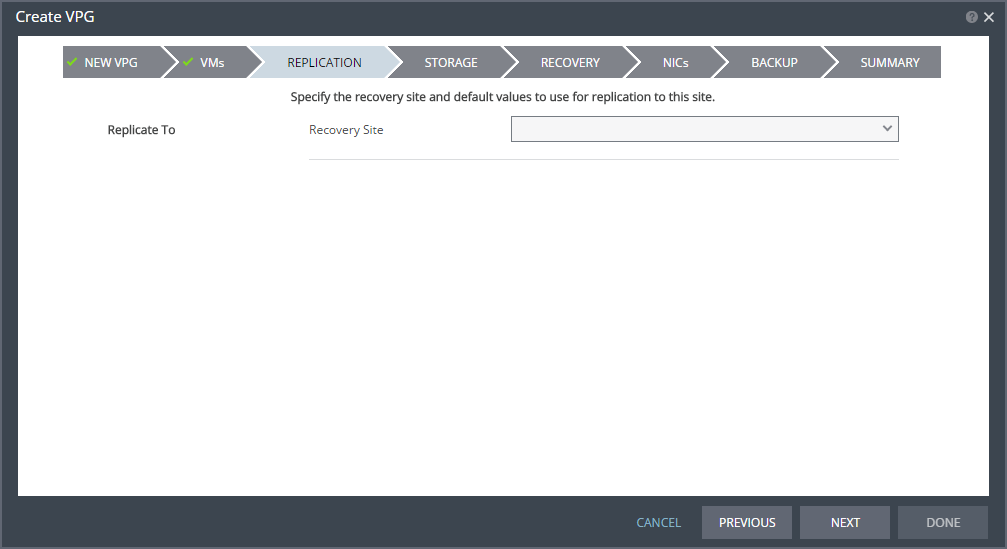Click the PREVIOUS button
This screenshot has width=1007, height=549.
point(747,523)
